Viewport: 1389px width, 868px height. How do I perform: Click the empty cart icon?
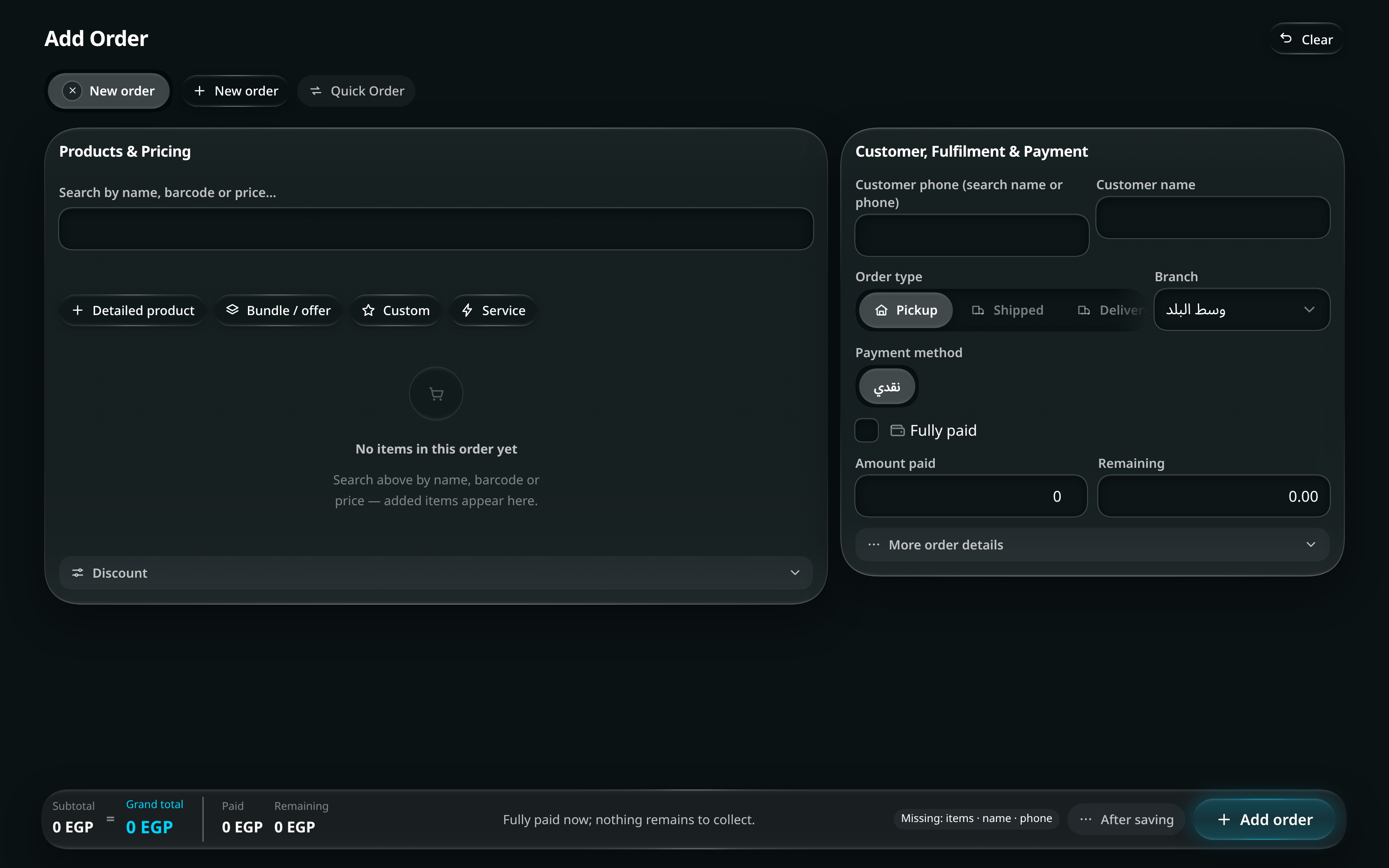click(x=436, y=394)
